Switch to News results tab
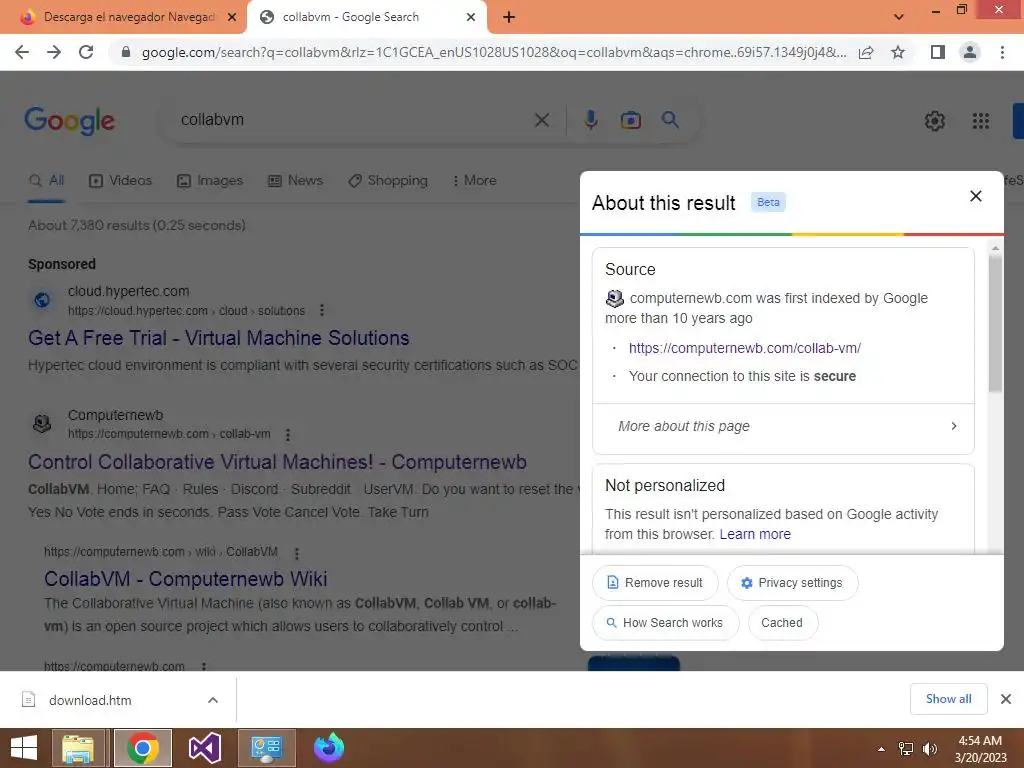Viewport: 1024px width, 768px height. (295, 180)
